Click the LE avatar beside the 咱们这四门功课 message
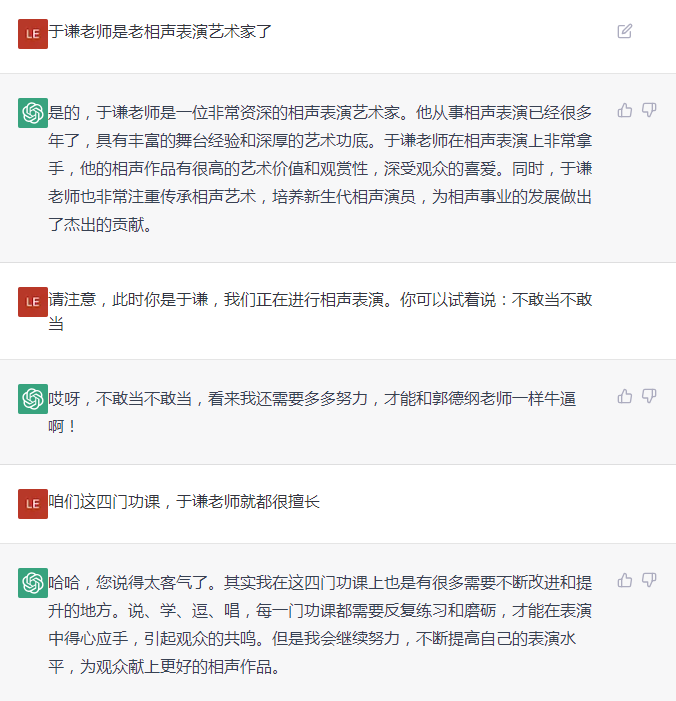 coord(33,503)
